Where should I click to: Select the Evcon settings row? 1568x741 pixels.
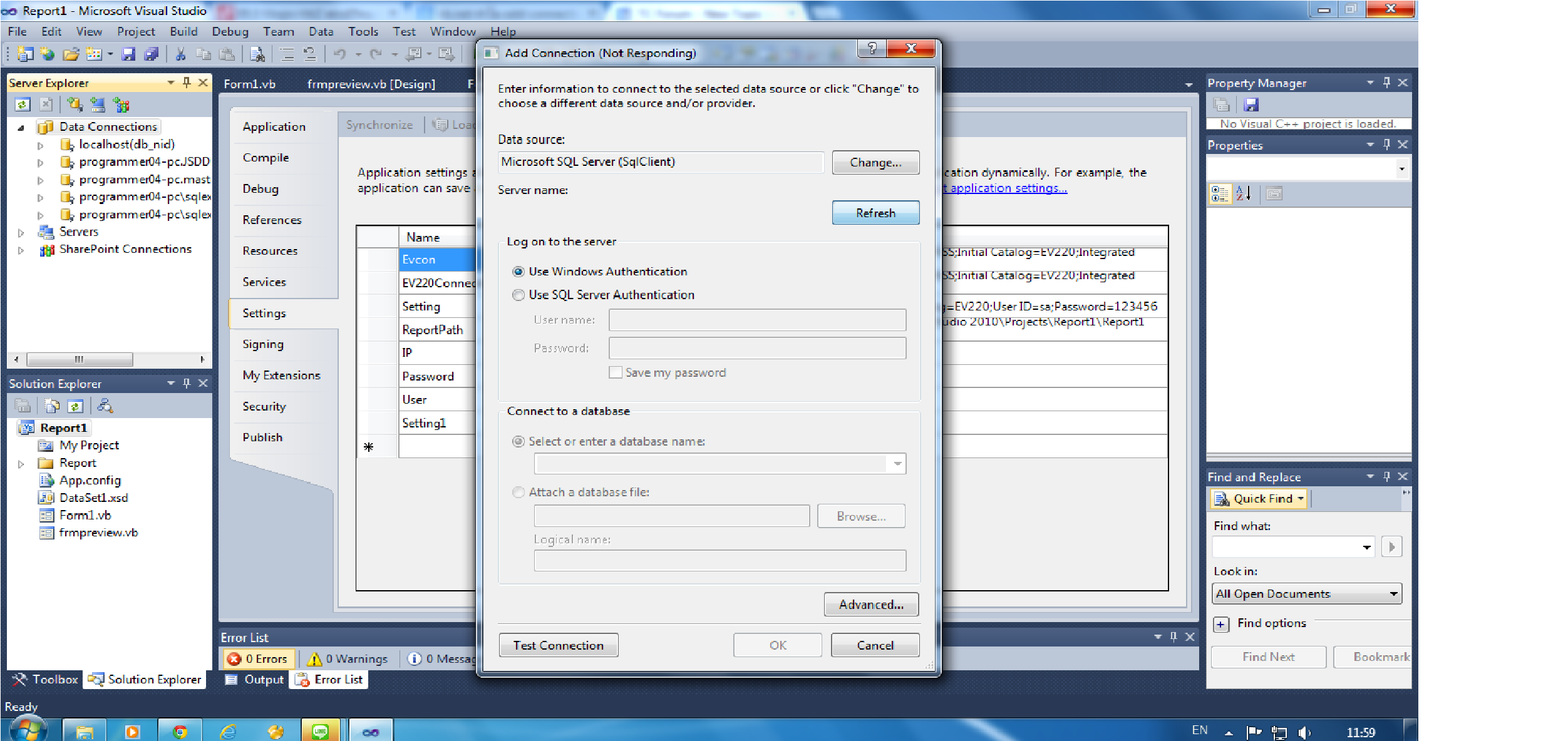(437, 259)
